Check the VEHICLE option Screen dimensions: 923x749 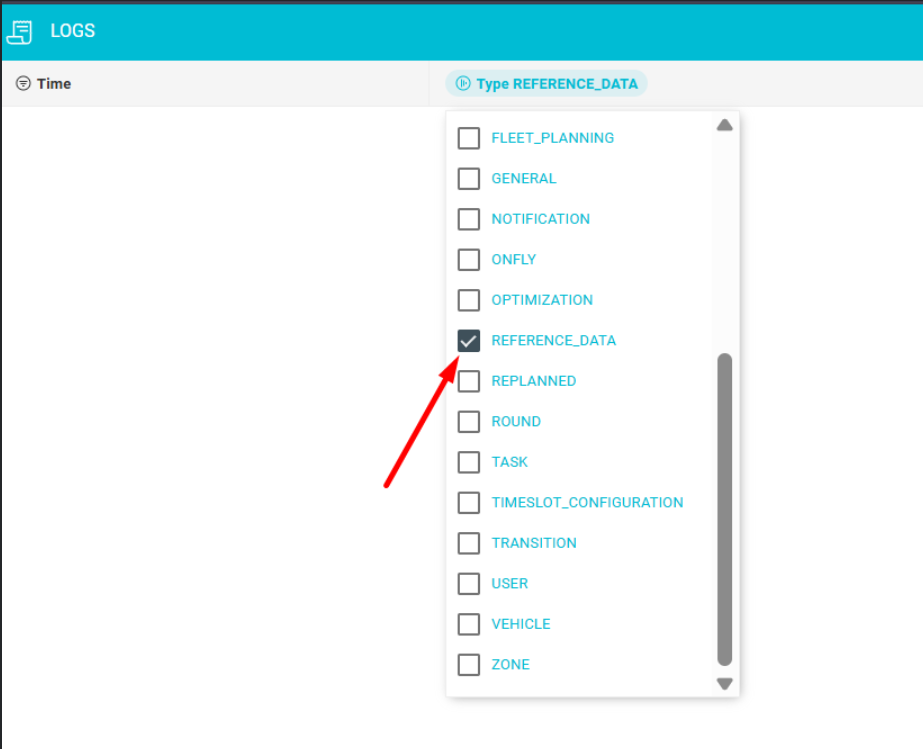click(468, 624)
